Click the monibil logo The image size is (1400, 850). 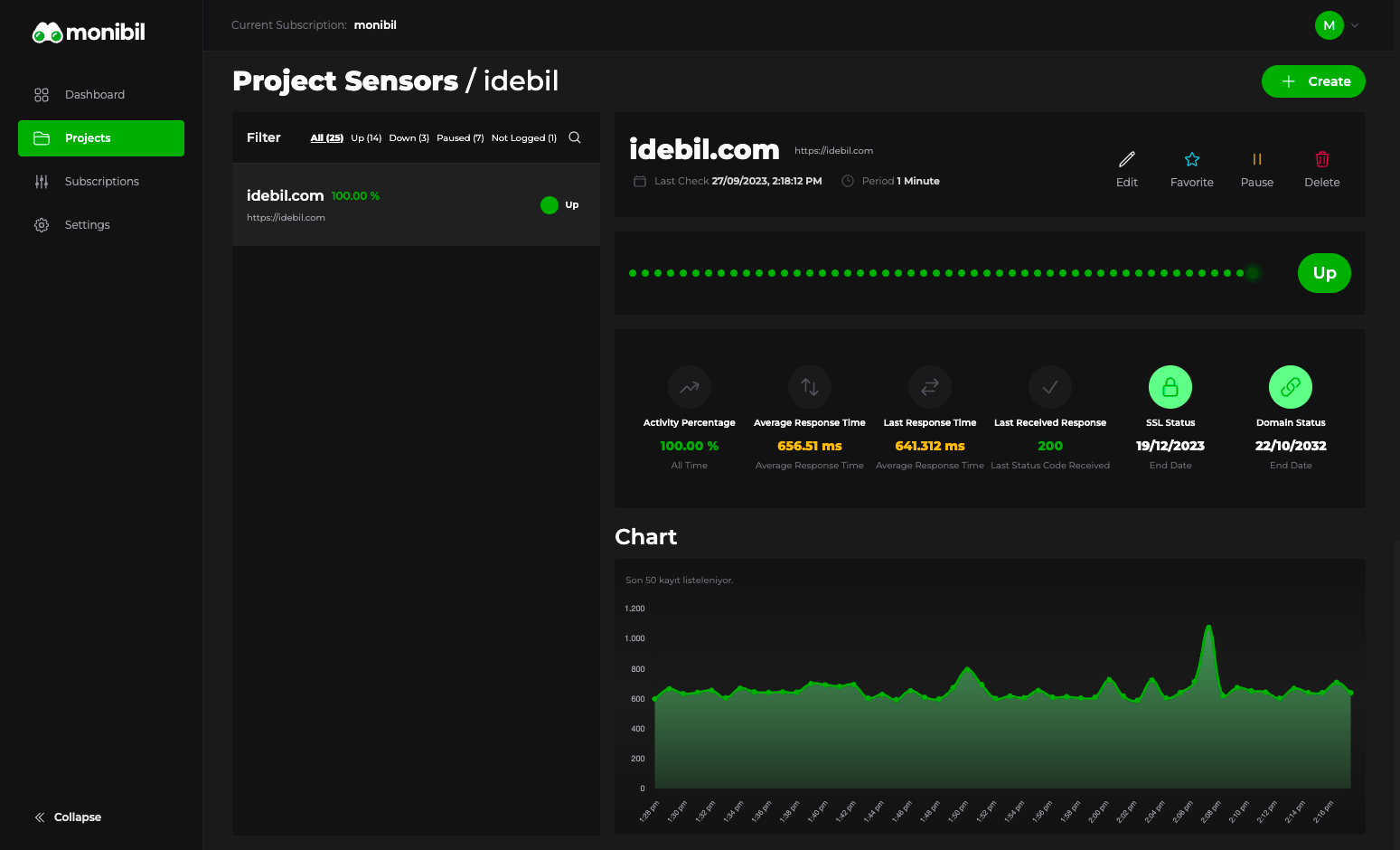point(89,33)
